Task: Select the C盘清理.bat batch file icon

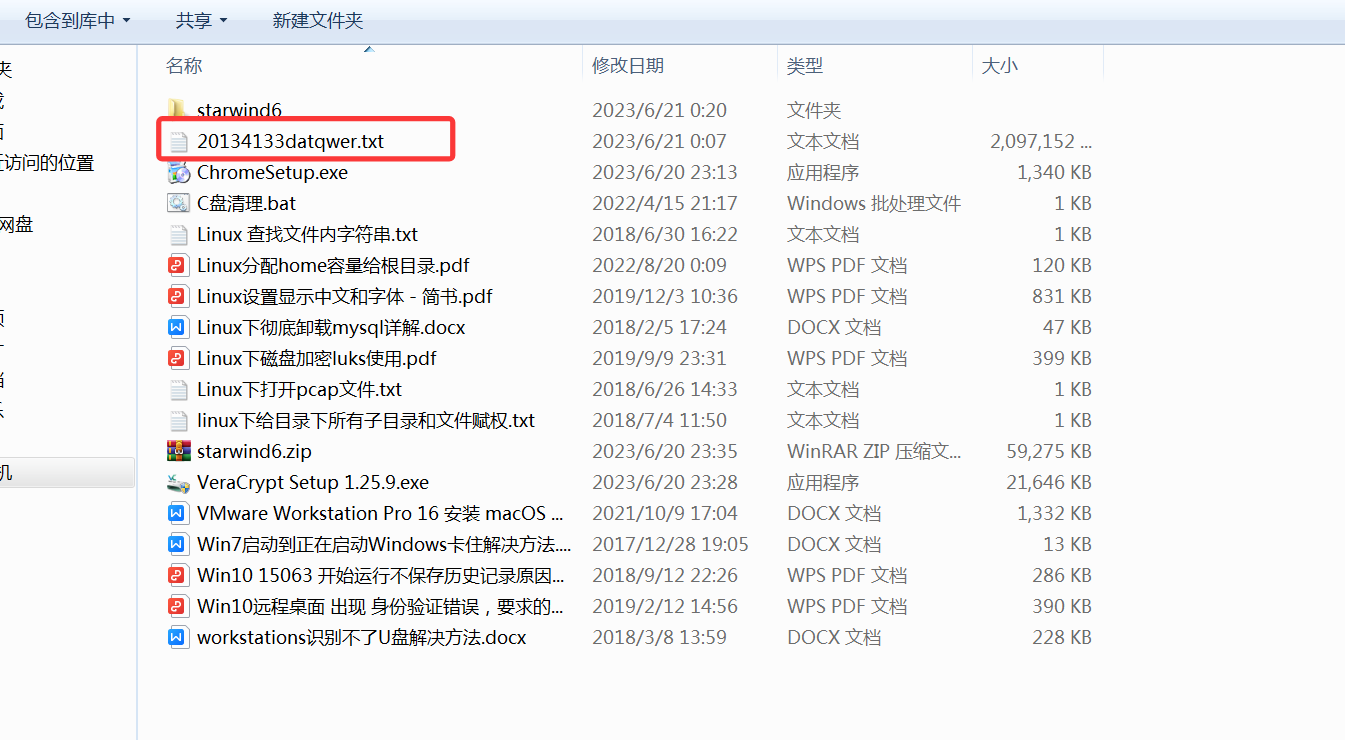Action: coord(178,203)
